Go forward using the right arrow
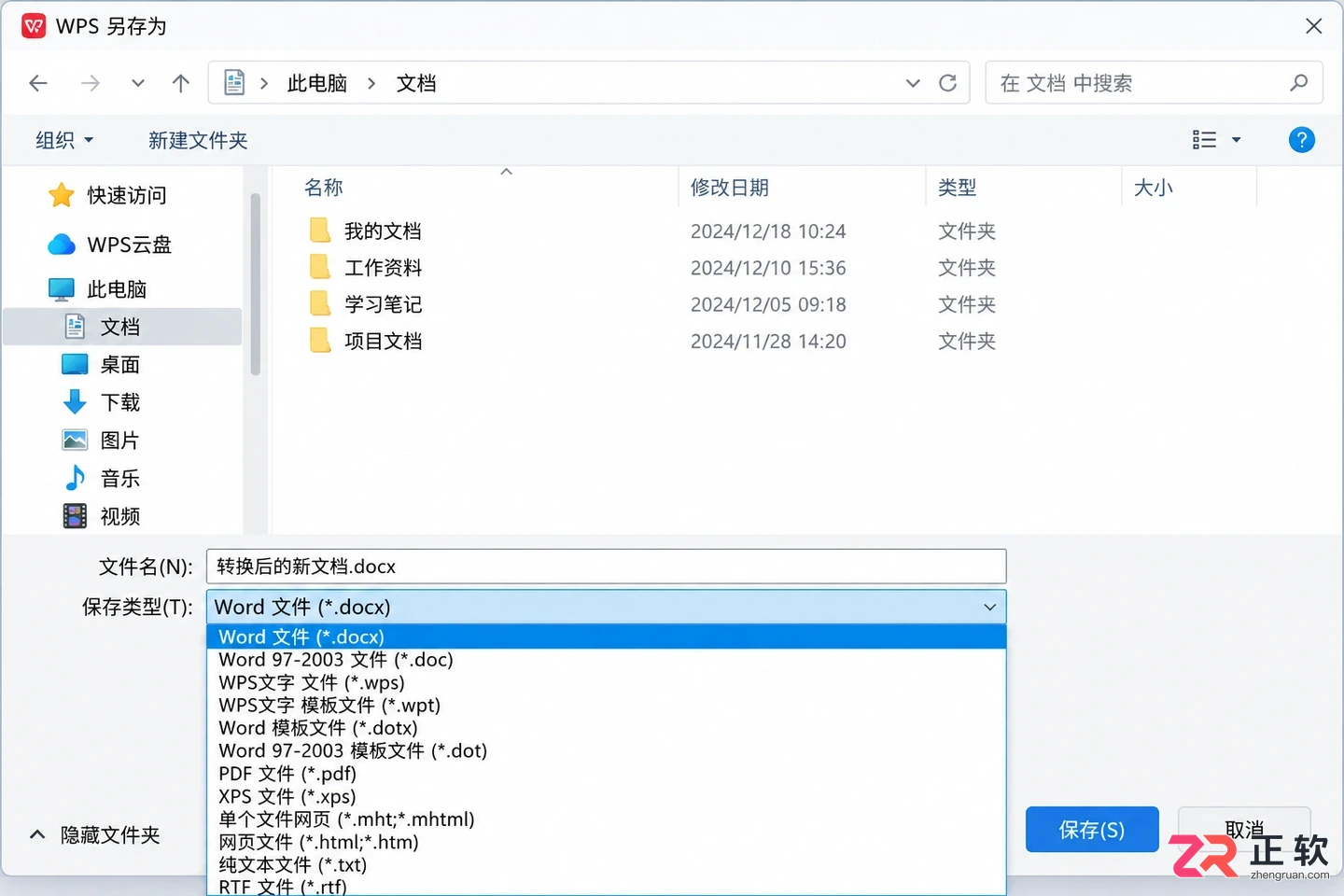The height and width of the screenshot is (896, 1344). tap(91, 83)
